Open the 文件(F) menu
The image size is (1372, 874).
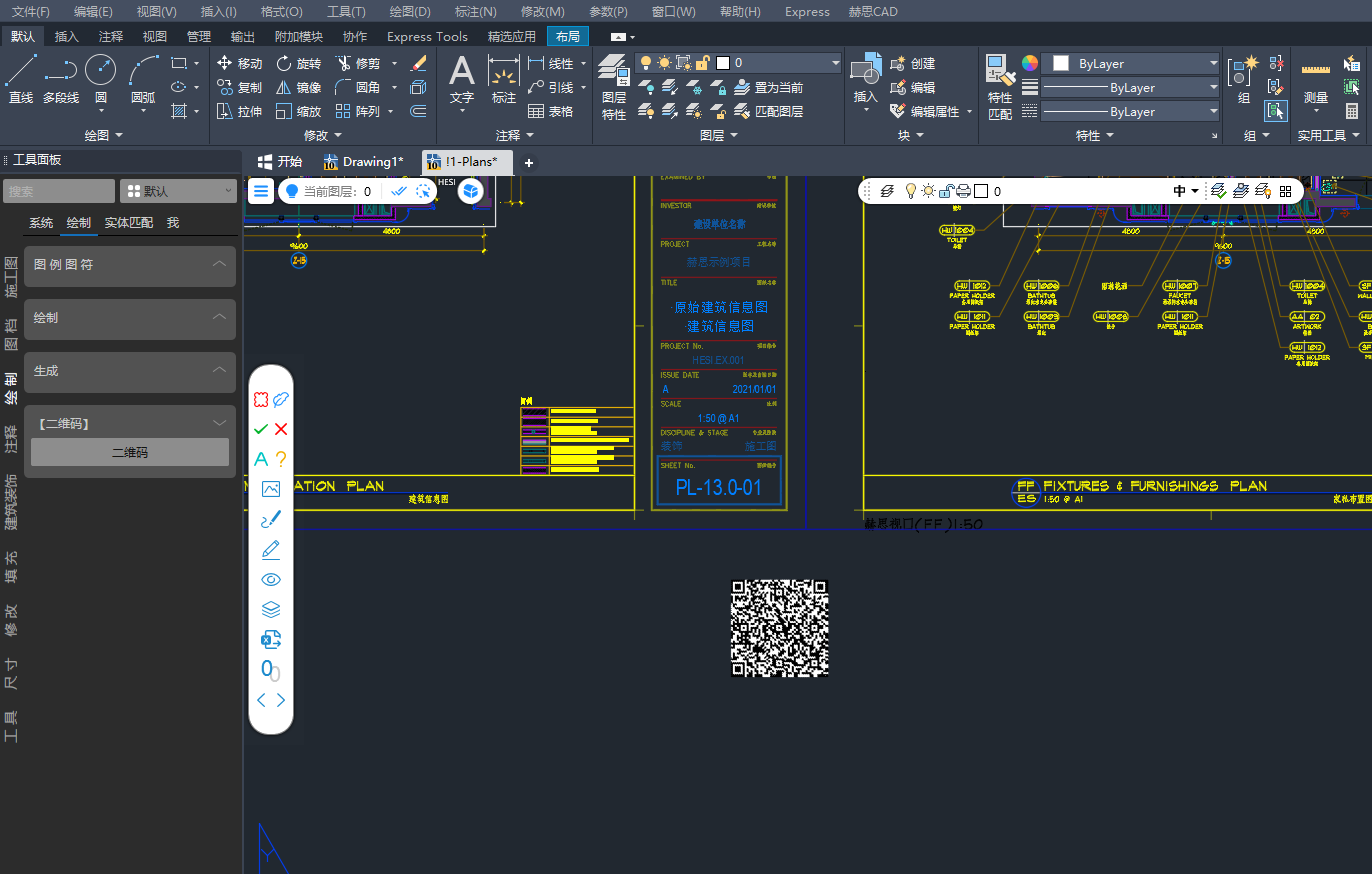31,11
